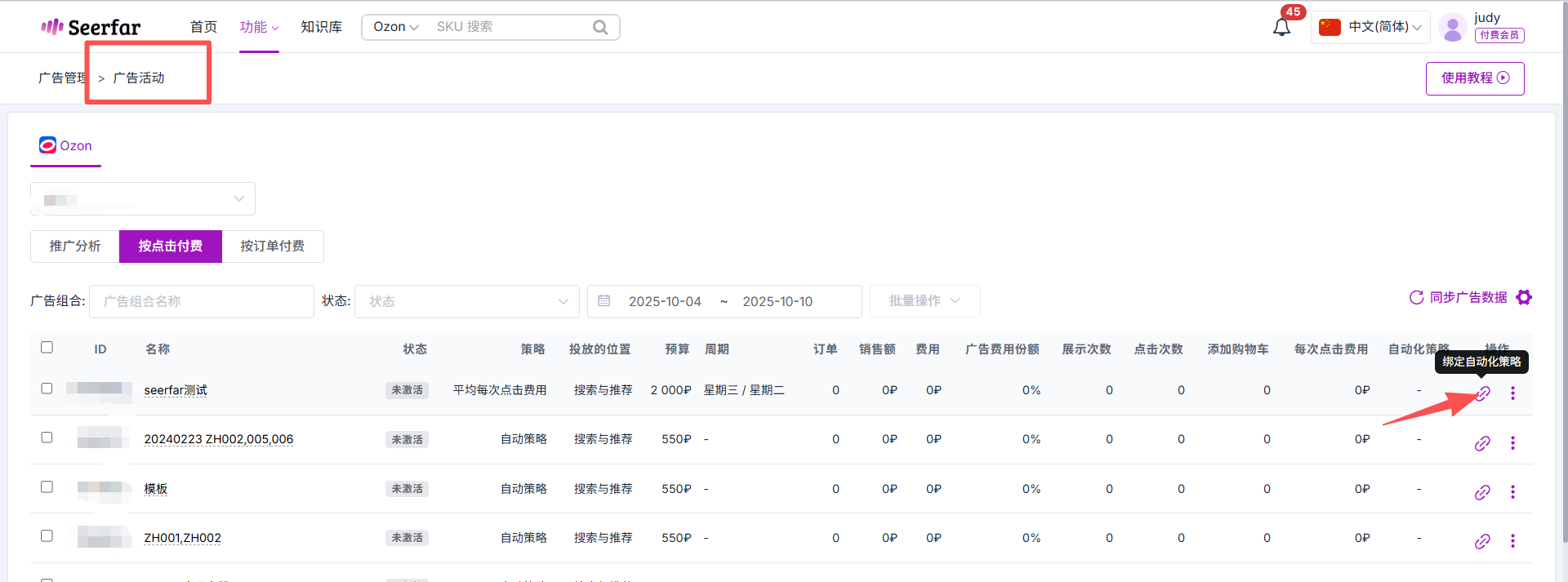Expand the 状态 status filter dropdown
The height and width of the screenshot is (582, 1568).
click(466, 301)
